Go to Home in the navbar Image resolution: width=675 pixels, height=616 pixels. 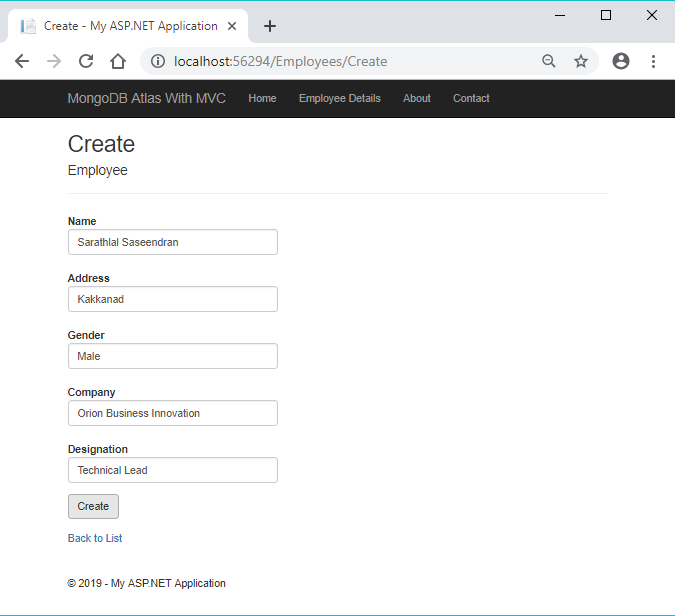point(262,98)
